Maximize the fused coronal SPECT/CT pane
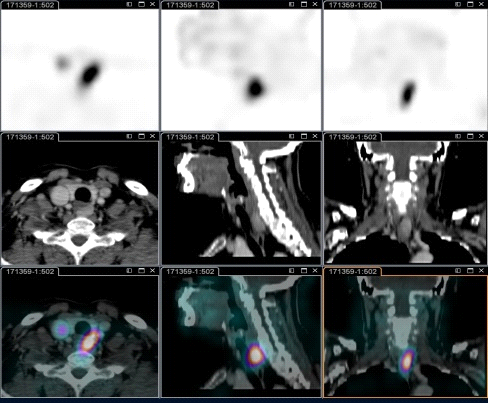This screenshot has width=488, height=403. coord(470,271)
